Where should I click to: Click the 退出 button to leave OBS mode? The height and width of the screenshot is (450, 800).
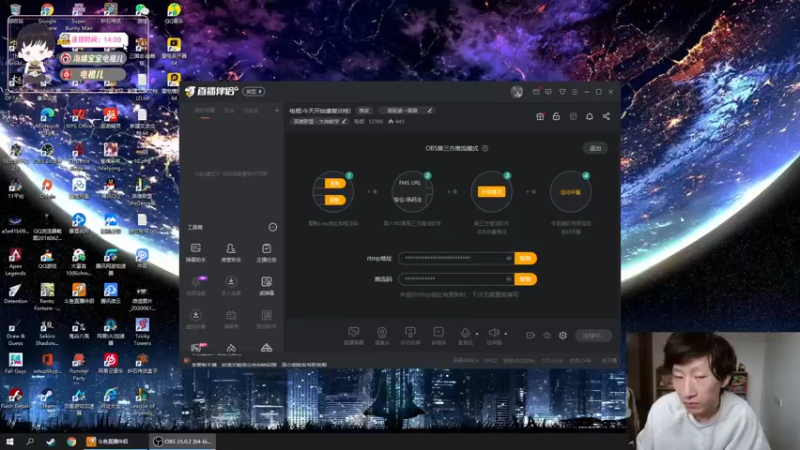(x=595, y=148)
